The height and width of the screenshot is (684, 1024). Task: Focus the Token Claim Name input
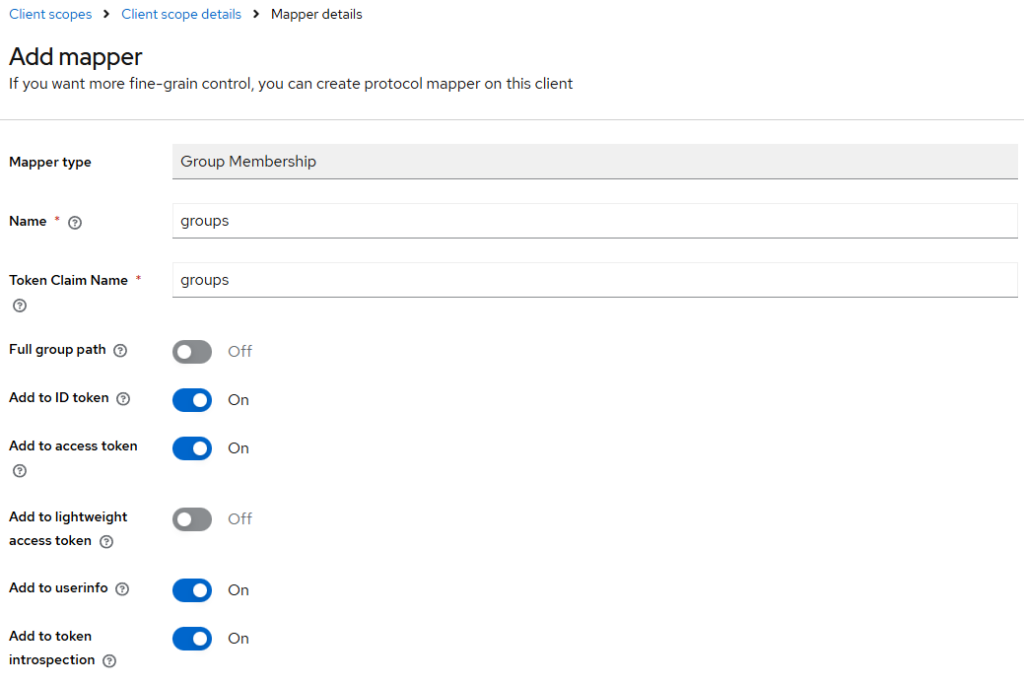pyautogui.click(x=594, y=280)
